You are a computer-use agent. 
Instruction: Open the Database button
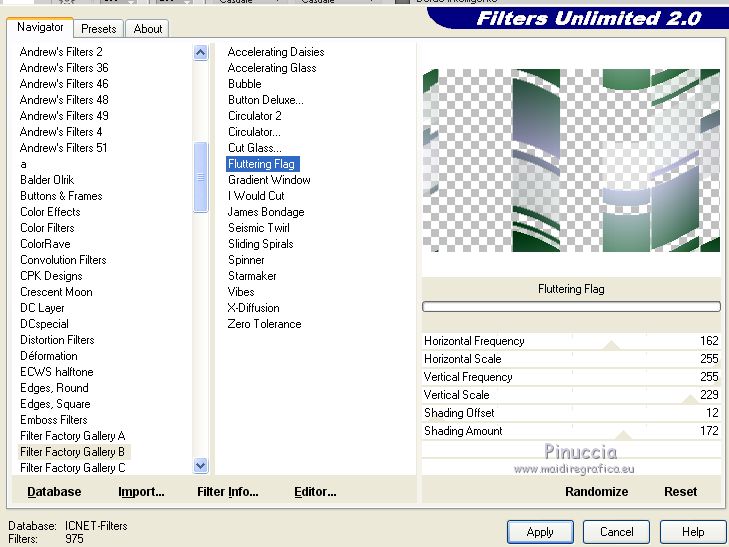(54, 492)
